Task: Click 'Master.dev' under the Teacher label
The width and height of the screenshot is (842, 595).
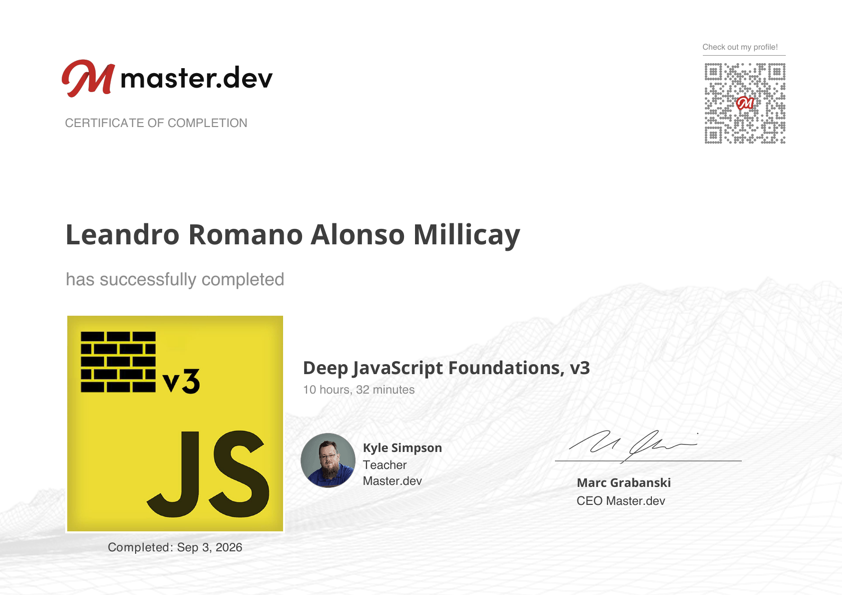Action: point(392,481)
